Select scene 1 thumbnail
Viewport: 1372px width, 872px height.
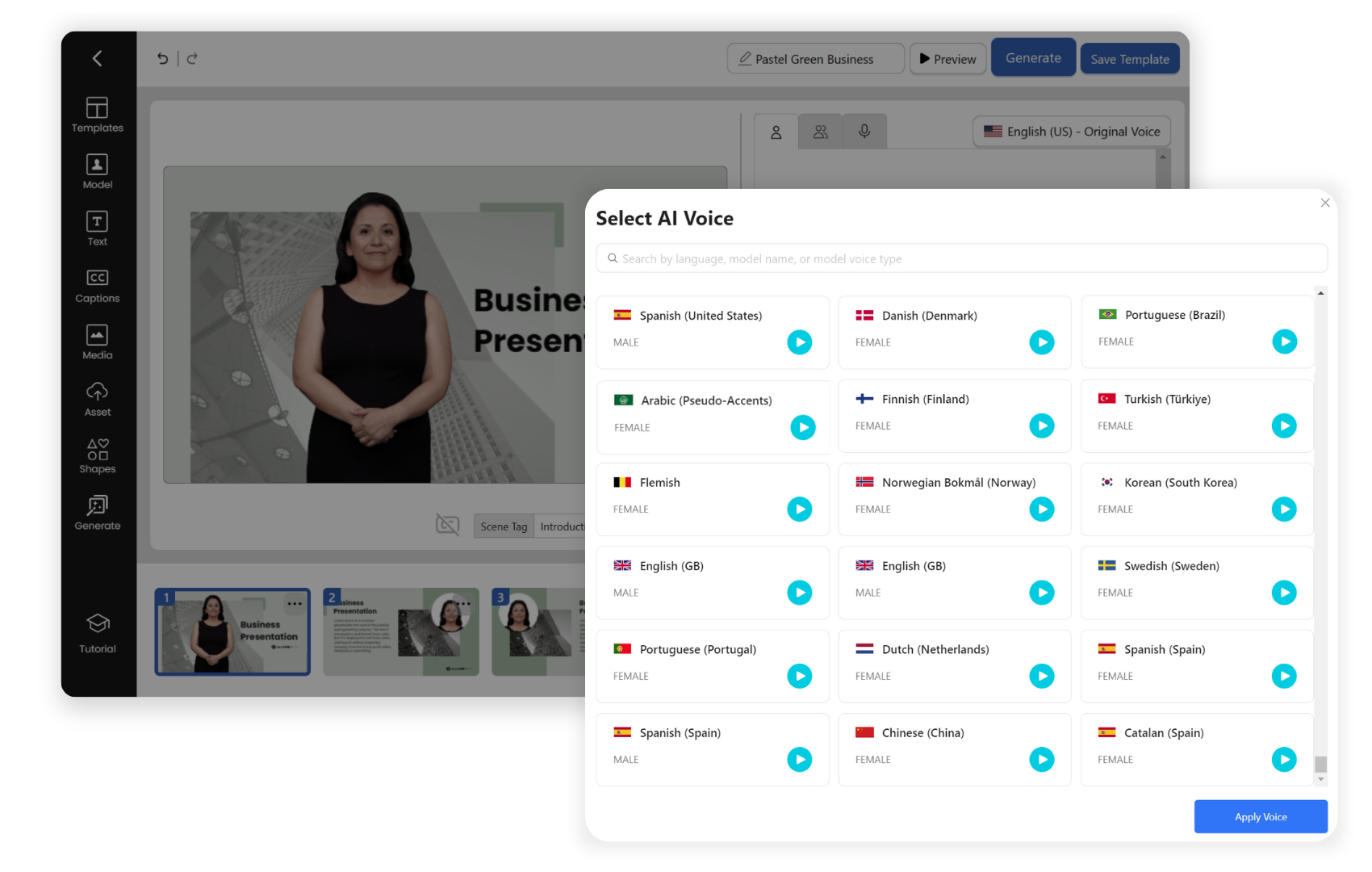(232, 631)
